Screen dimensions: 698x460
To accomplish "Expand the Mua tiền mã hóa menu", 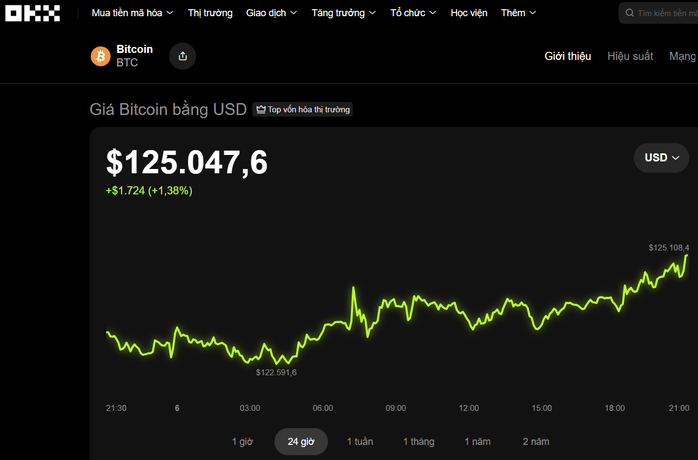I will pos(132,13).
